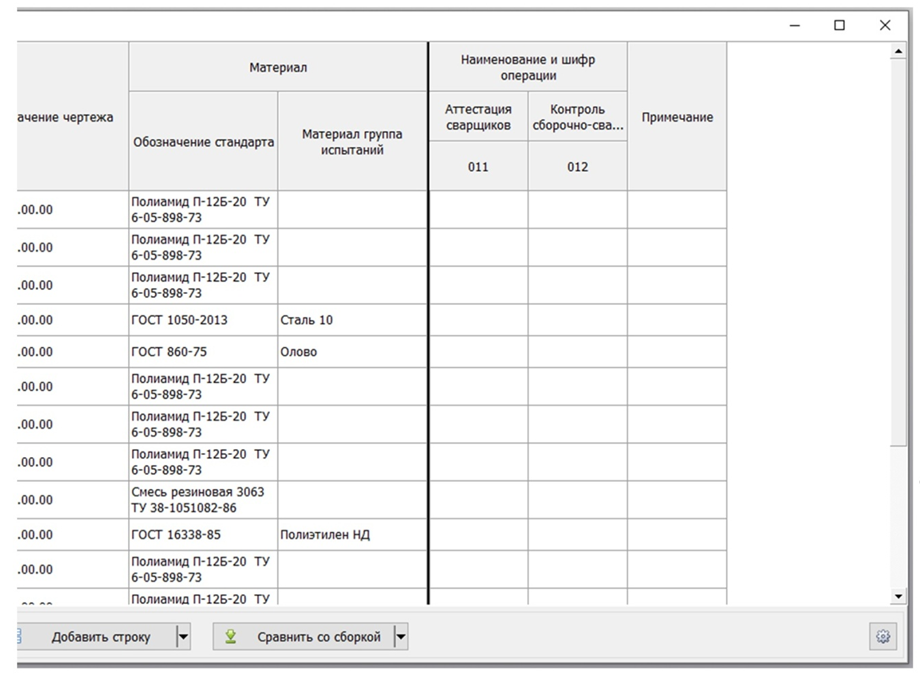The image size is (922, 676).
Task: Click the Контроль сборочно-сва... column header
Action: click(x=577, y=117)
